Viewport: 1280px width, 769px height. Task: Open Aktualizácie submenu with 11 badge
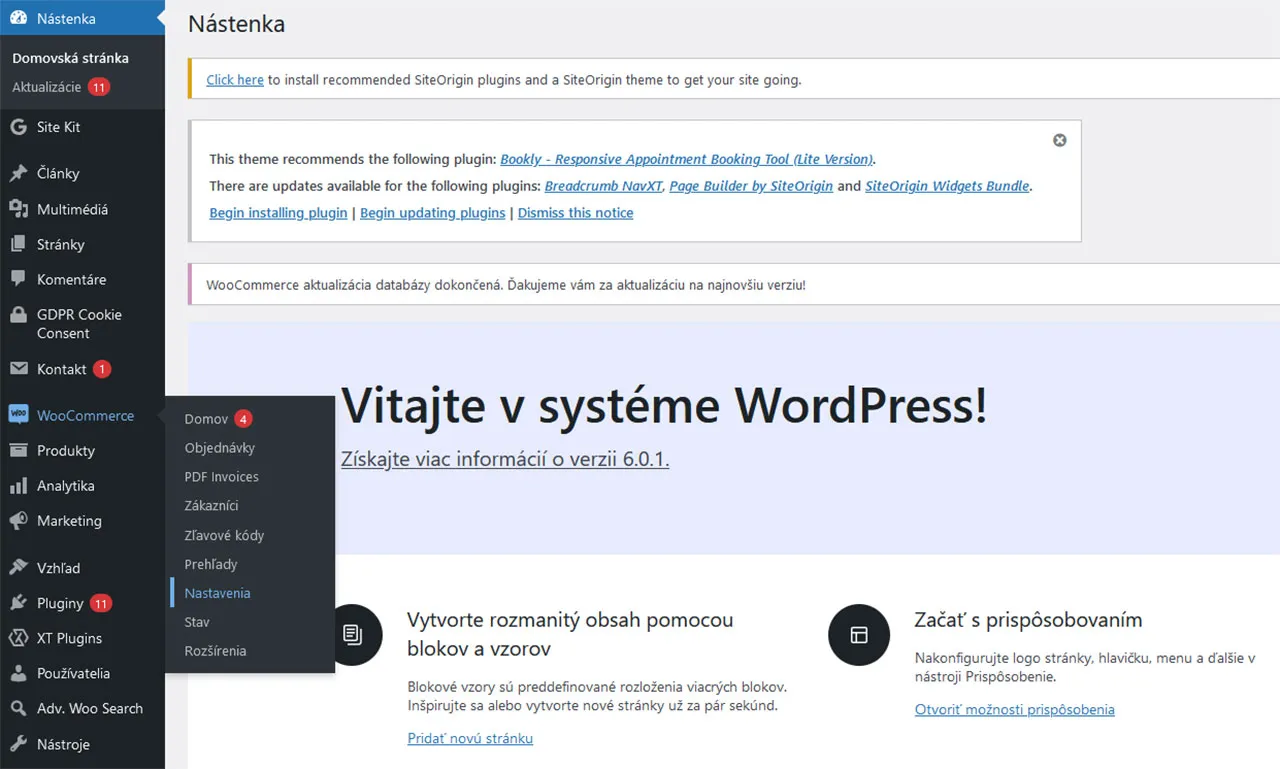click(61, 87)
